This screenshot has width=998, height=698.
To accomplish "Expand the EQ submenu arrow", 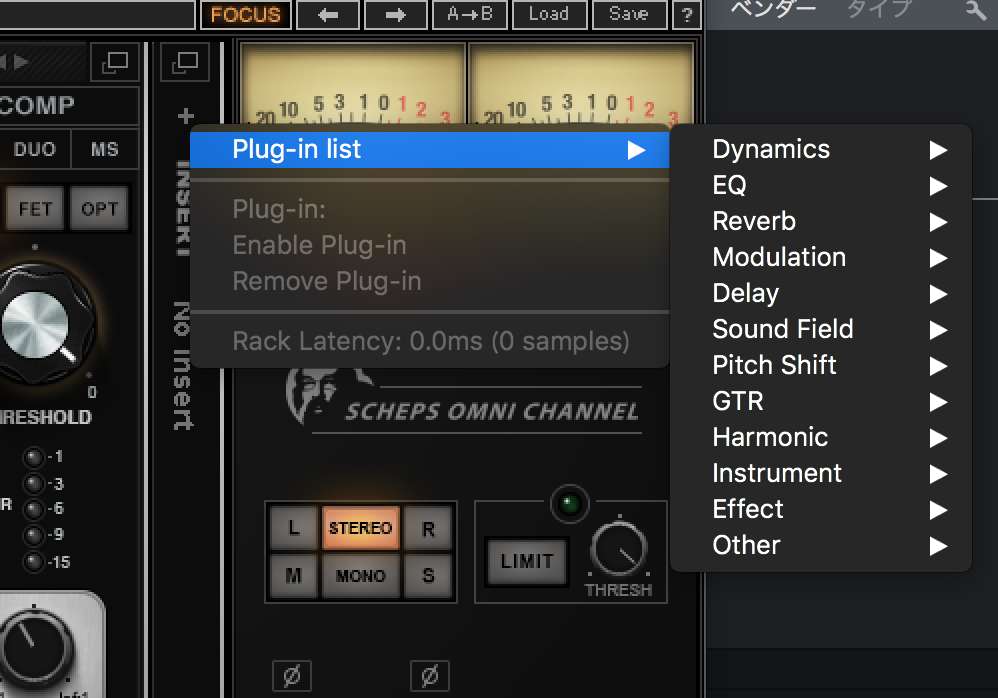I will tap(938, 186).
